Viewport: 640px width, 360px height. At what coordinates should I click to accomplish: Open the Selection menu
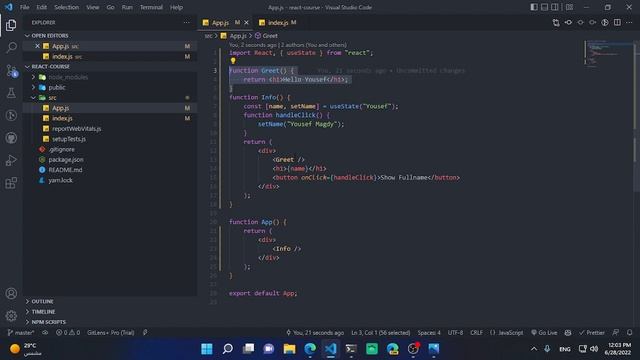click(67, 7)
